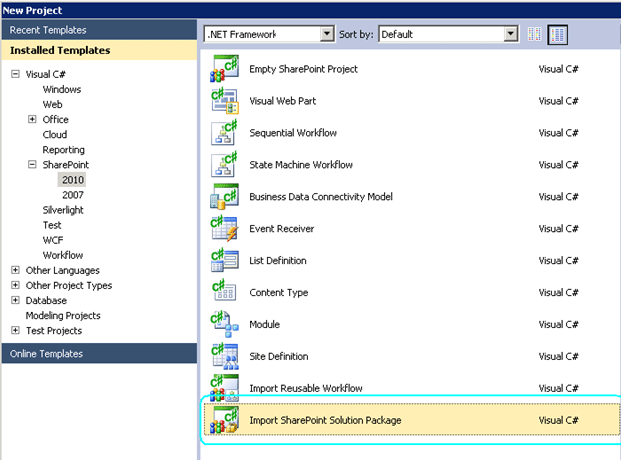Viewport: 621px width, 460px height.
Task: Click the Event Receiver template icon
Action: click(224, 228)
